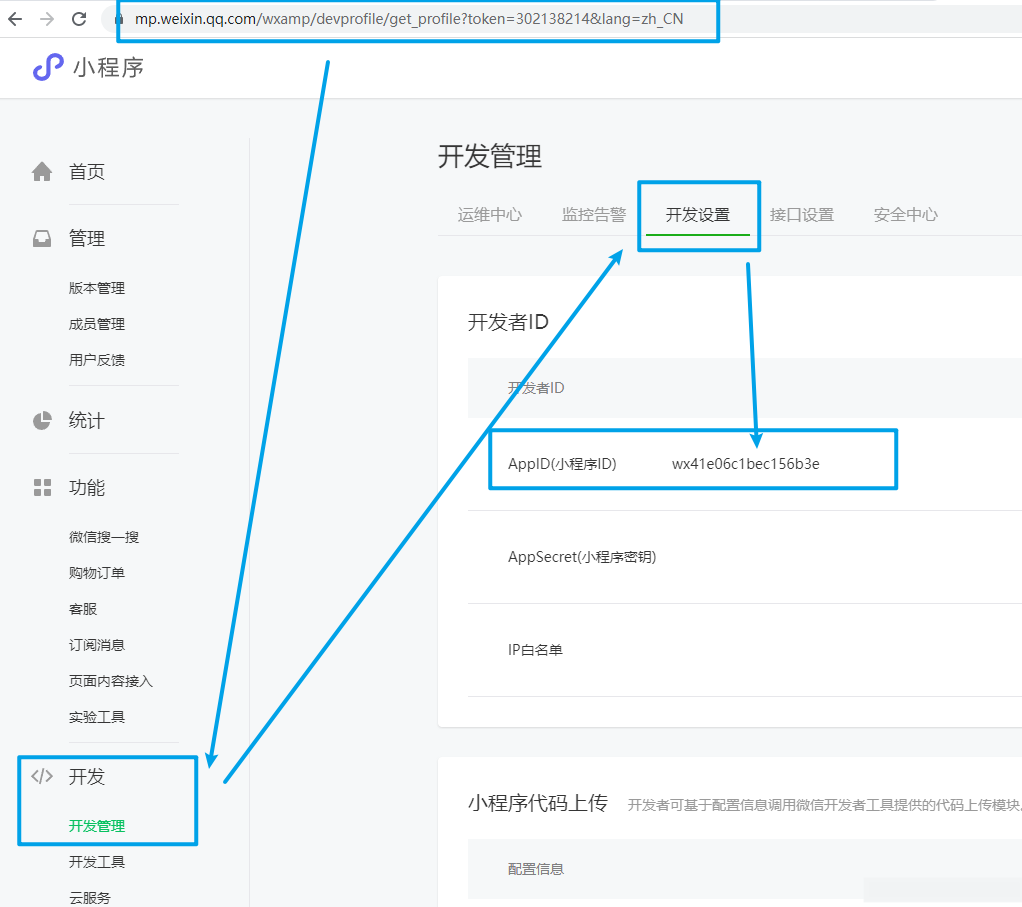Click the 管理 inbox icon
Viewport: 1022px width, 907px height.
42,238
